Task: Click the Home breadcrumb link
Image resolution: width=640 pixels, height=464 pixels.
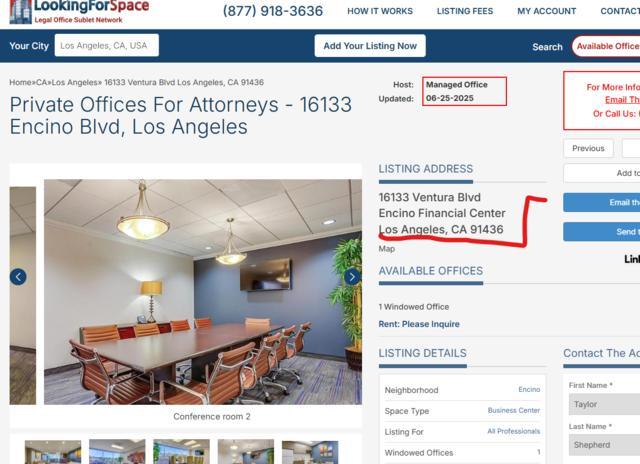Action: (x=20, y=82)
